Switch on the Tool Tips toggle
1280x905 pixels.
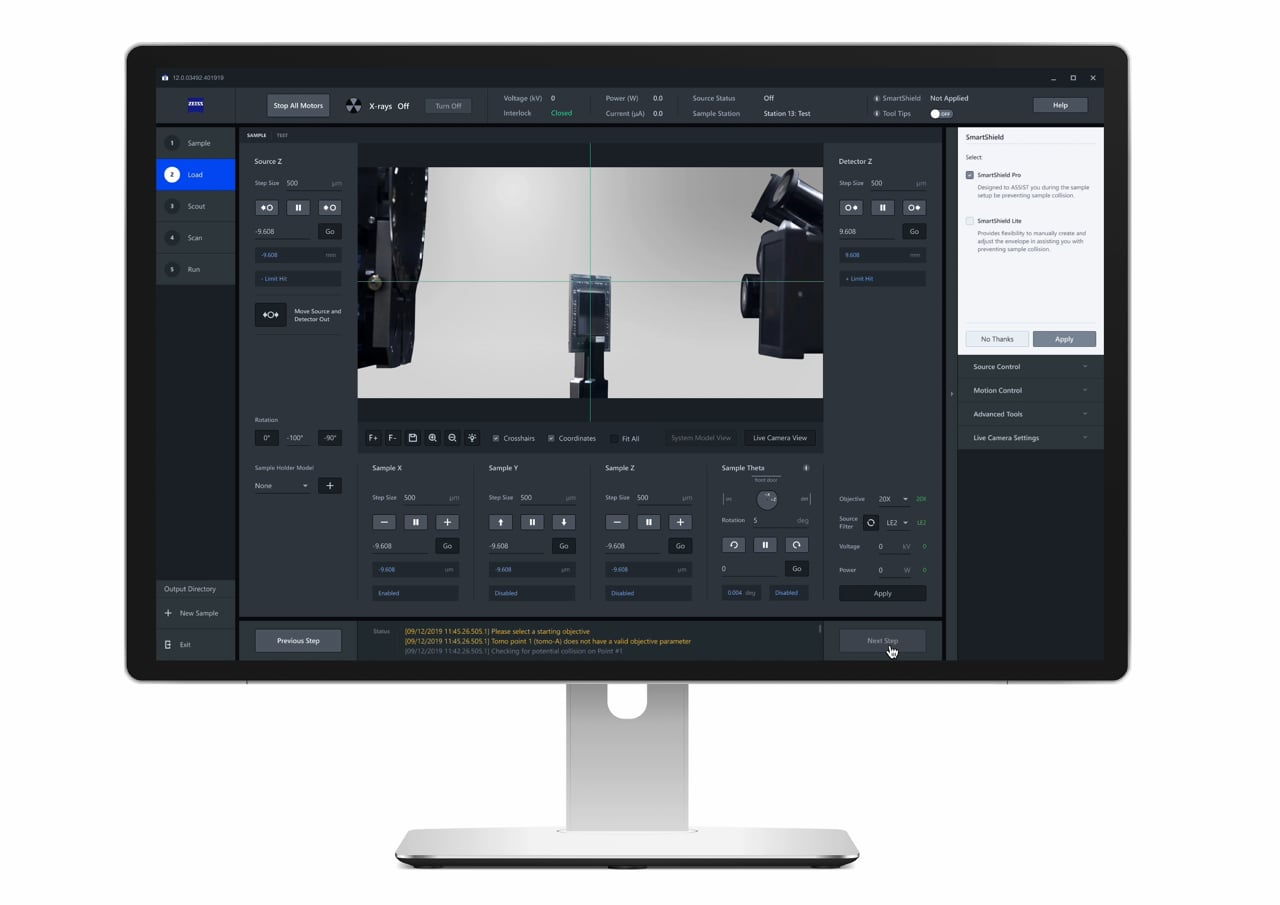(940, 114)
